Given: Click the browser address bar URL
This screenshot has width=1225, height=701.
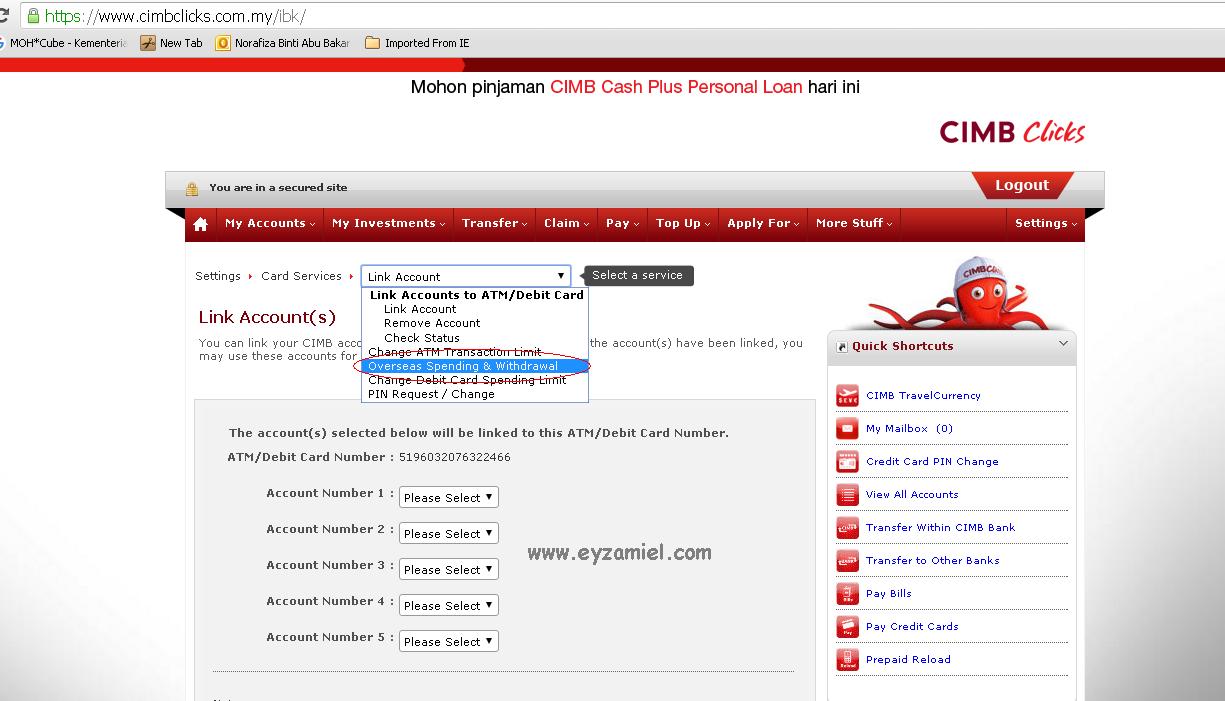Looking at the screenshot, I should 175,16.
